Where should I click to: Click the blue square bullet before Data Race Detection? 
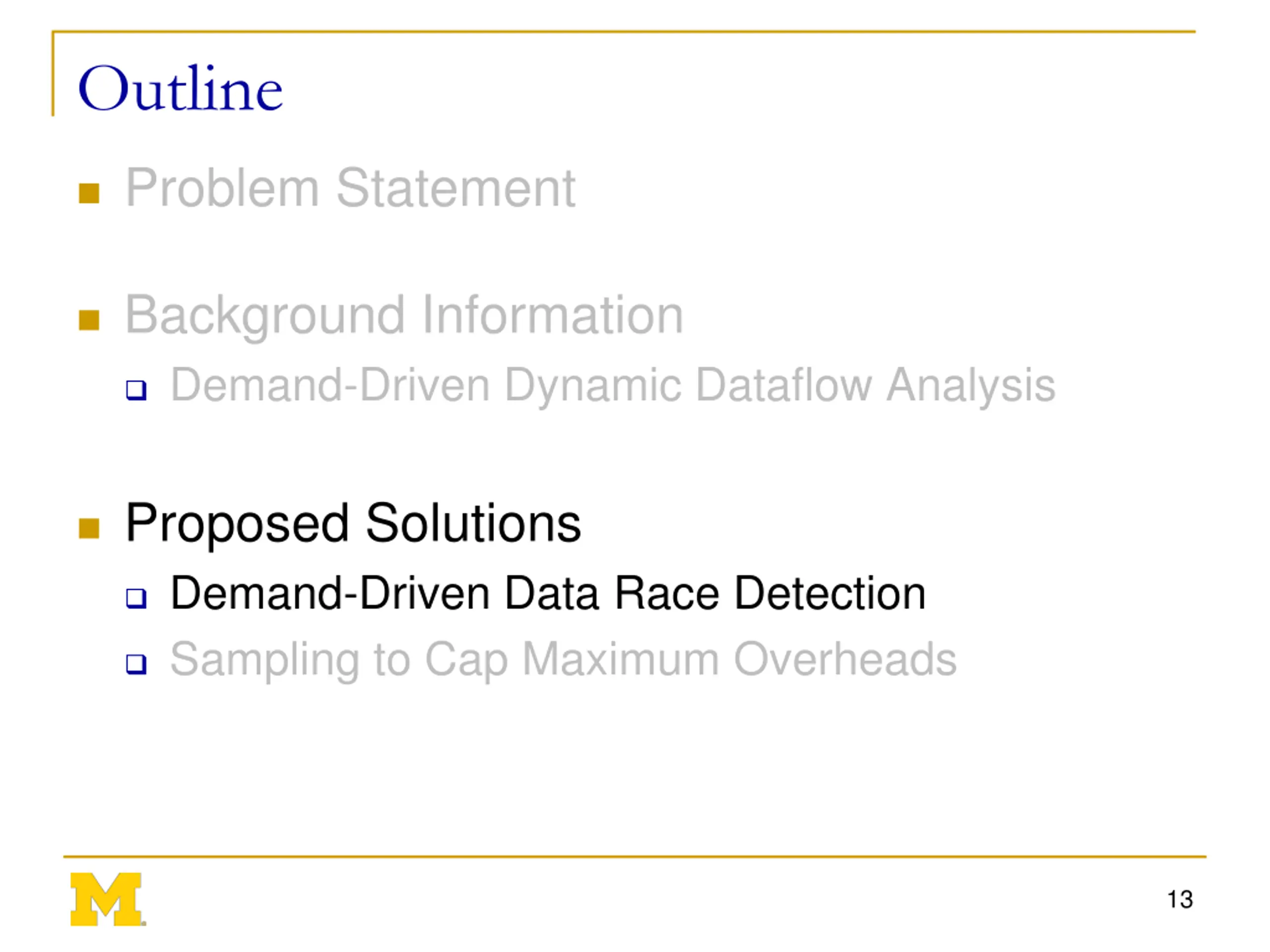[136, 598]
